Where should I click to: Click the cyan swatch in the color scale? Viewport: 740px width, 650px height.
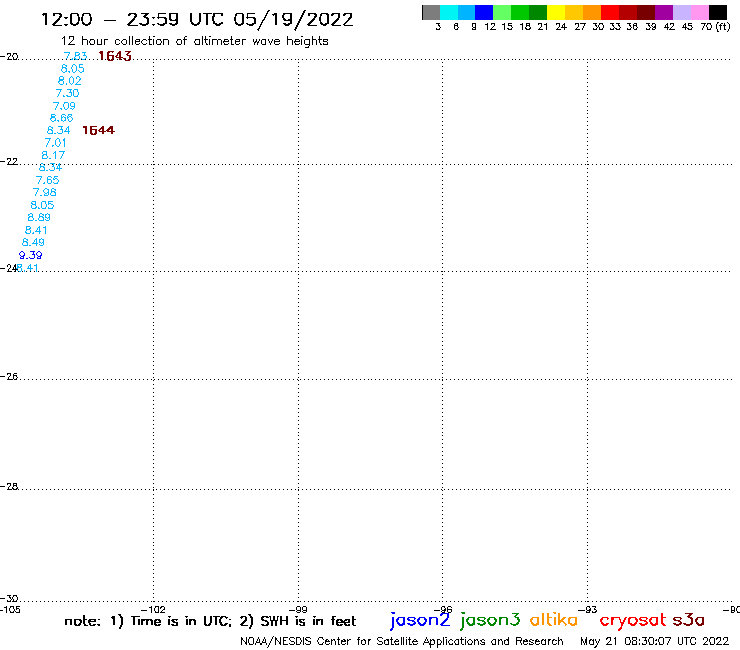click(x=449, y=13)
